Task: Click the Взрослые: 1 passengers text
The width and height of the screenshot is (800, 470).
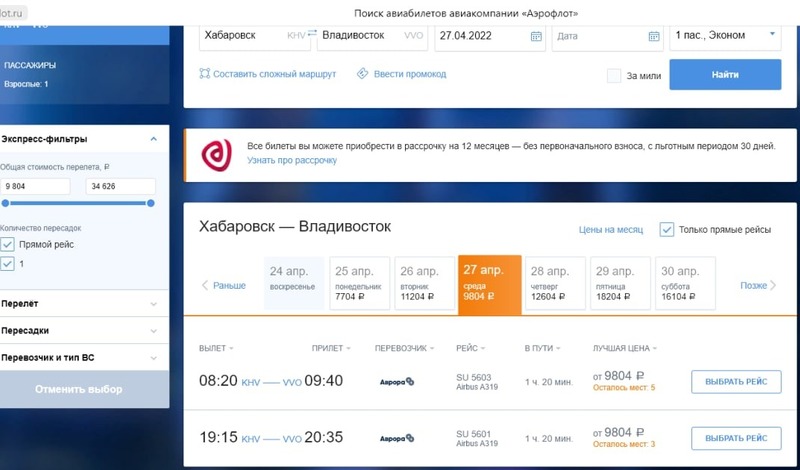Action: coord(26,84)
